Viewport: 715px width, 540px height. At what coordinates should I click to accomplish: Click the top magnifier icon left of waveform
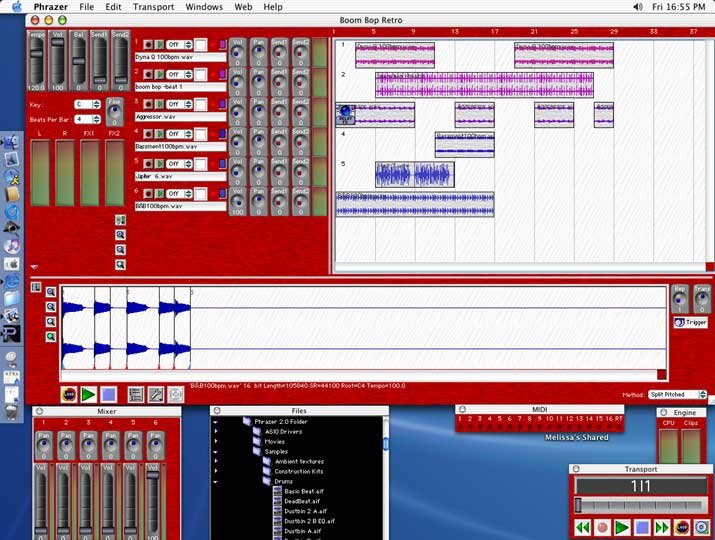[x=51, y=292]
